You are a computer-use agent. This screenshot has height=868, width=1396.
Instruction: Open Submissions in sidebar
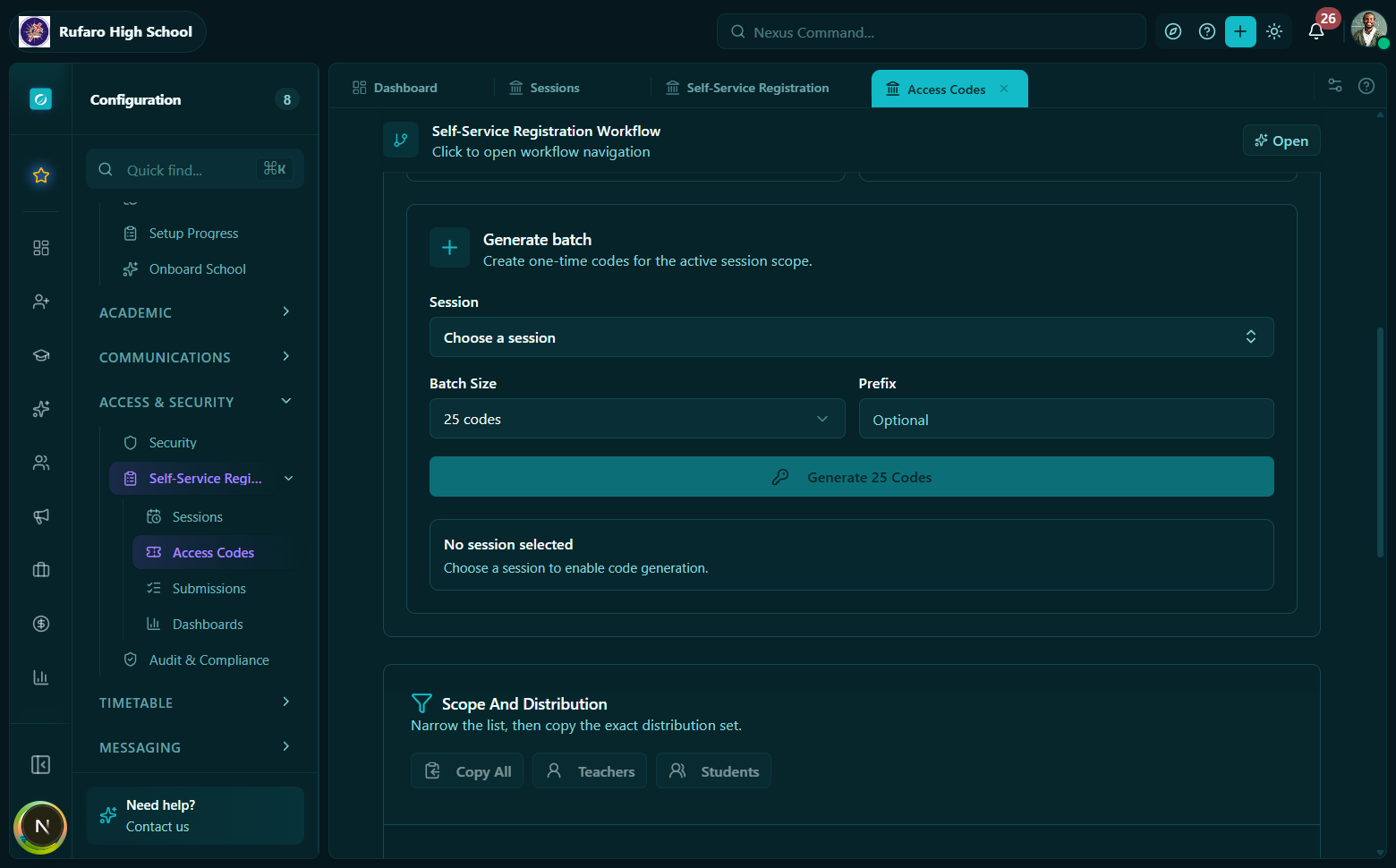coord(209,589)
